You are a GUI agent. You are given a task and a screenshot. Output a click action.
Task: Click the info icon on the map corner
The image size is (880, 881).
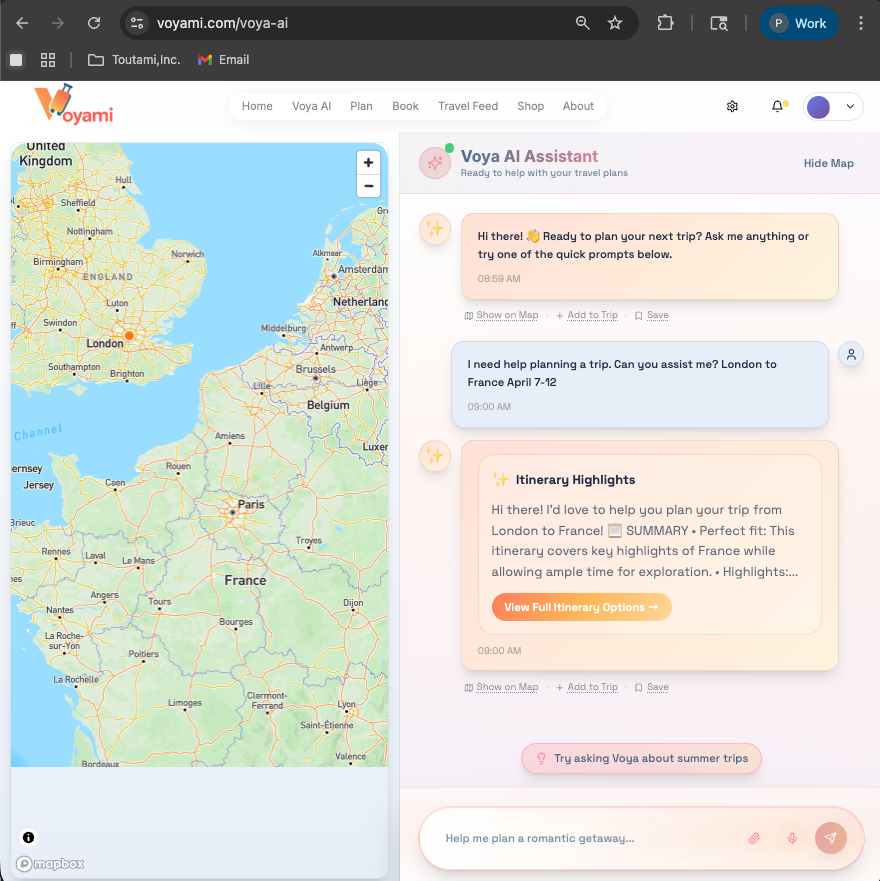tap(27, 837)
